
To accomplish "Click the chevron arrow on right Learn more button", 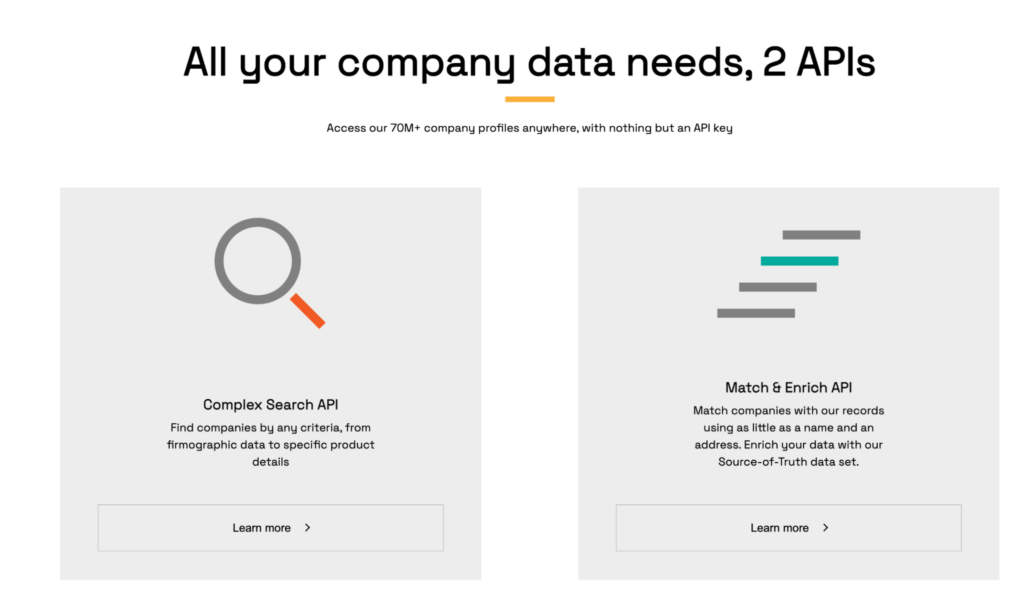I will 823,527.
